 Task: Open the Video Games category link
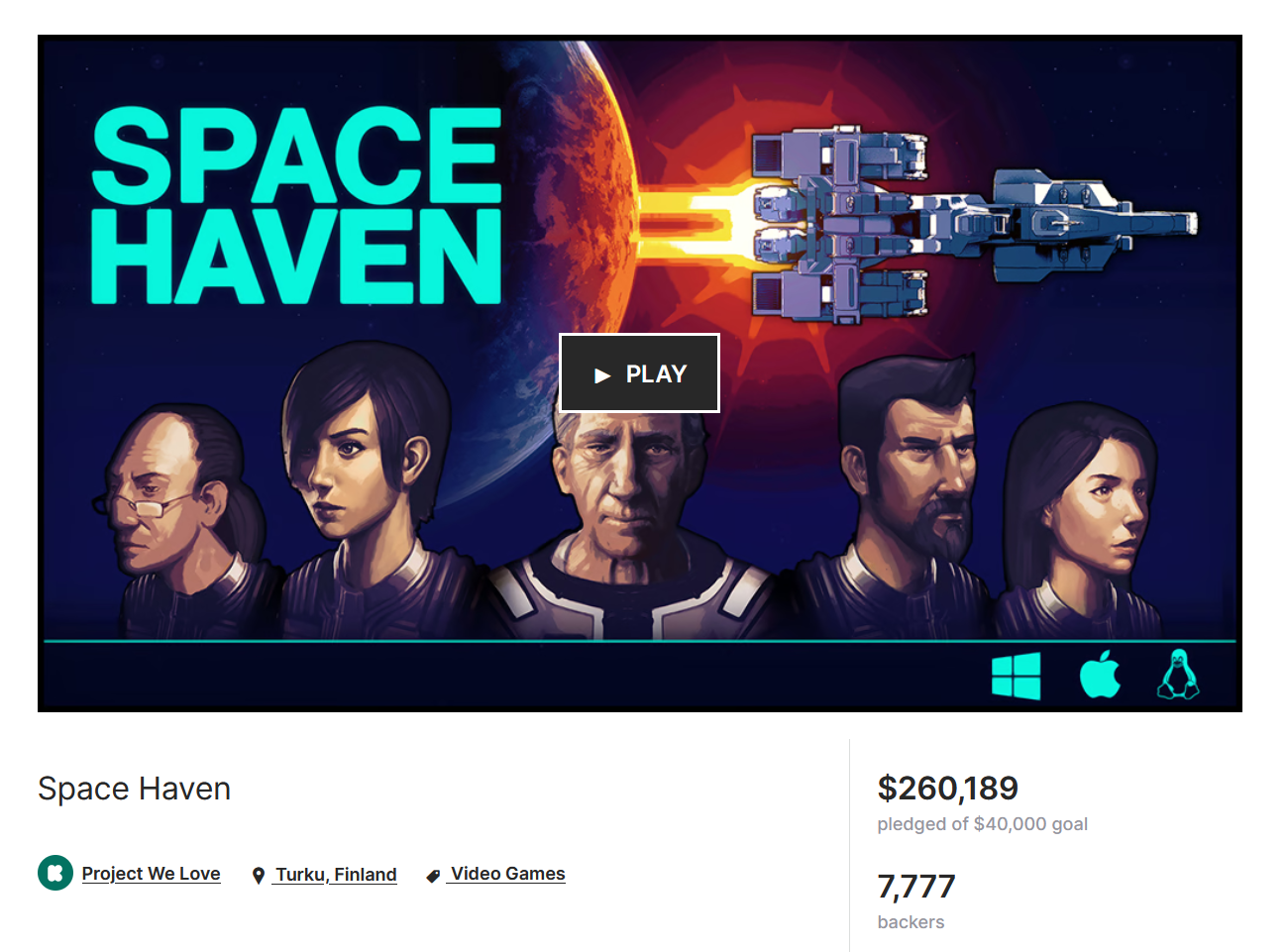coord(507,874)
